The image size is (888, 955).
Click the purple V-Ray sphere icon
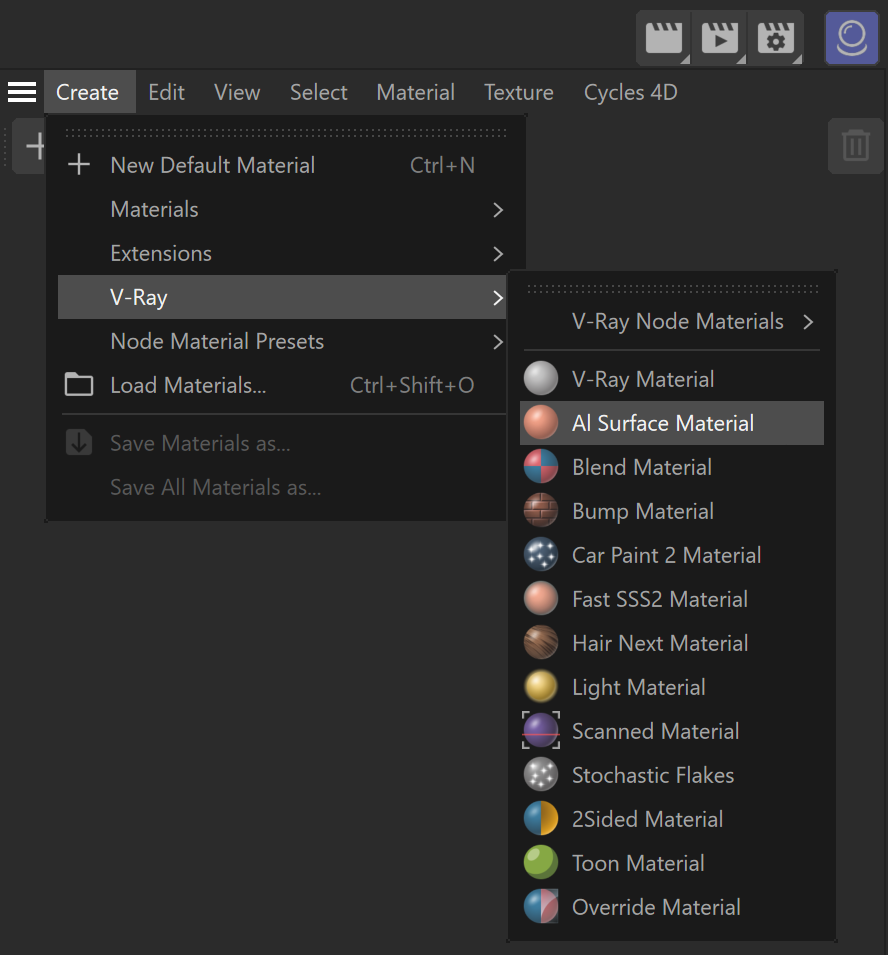pos(851,38)
